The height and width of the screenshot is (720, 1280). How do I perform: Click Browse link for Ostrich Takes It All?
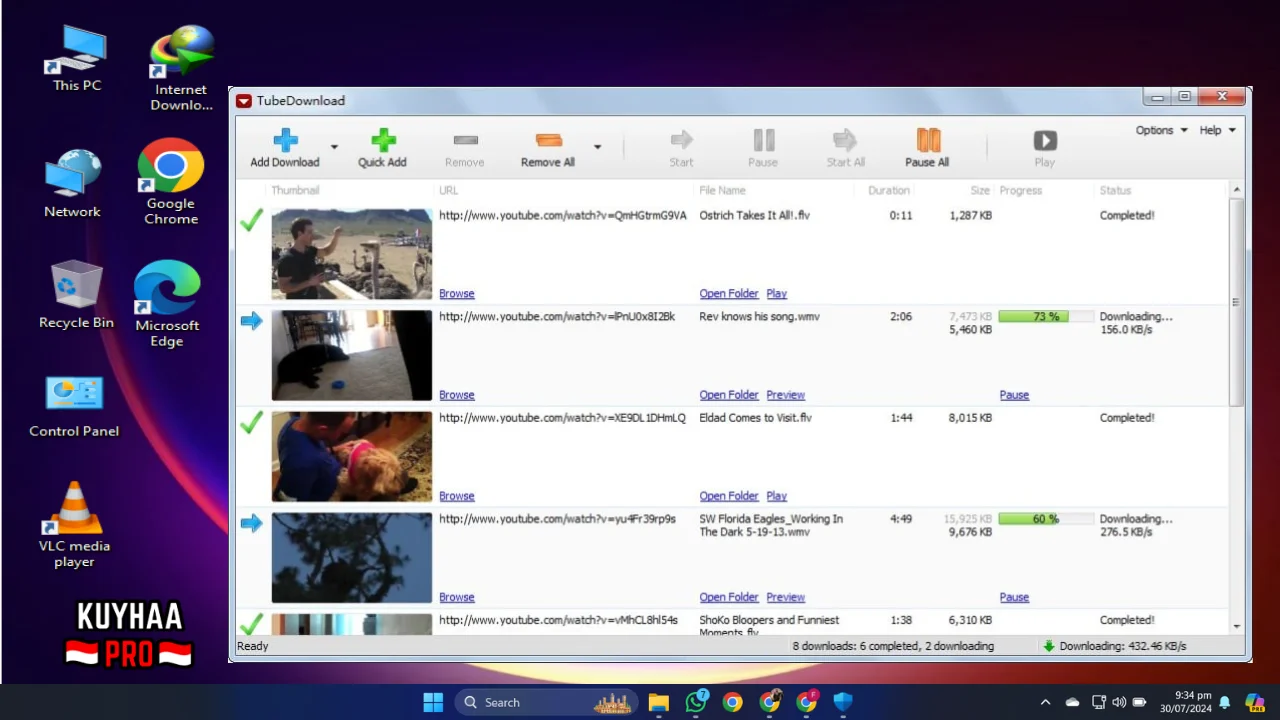point(457,294)
